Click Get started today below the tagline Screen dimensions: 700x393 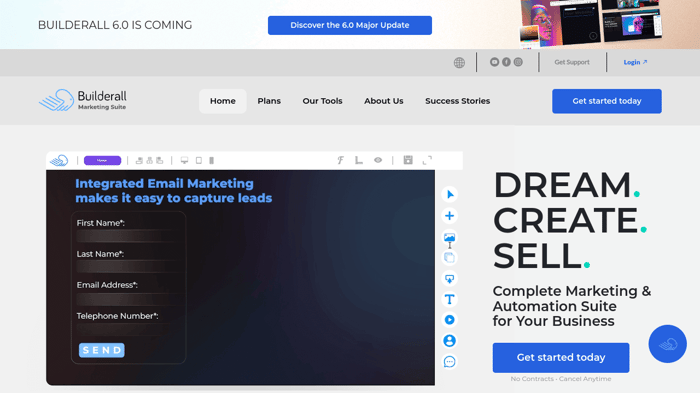(561, 358)
